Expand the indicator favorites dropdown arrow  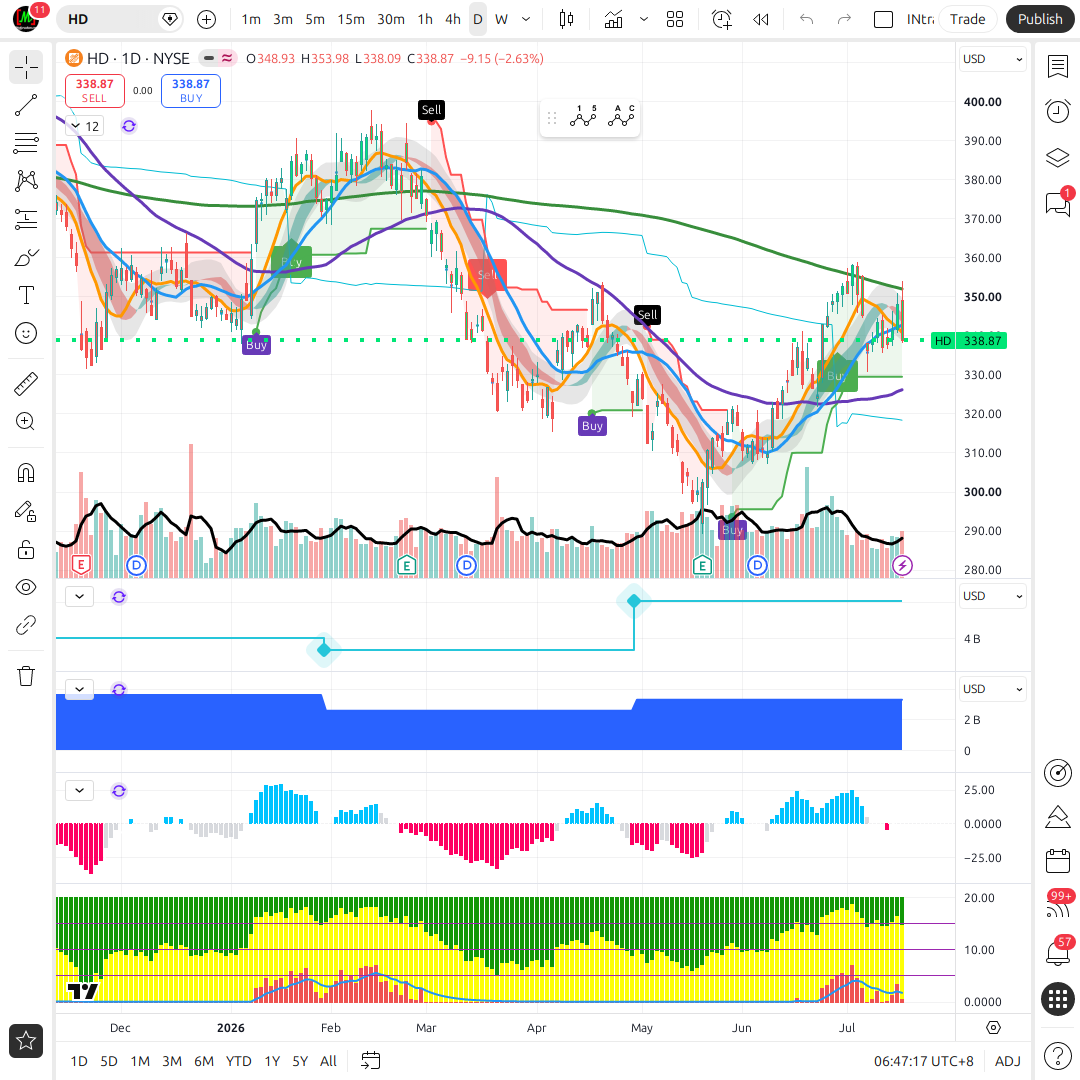click(644, 19)
